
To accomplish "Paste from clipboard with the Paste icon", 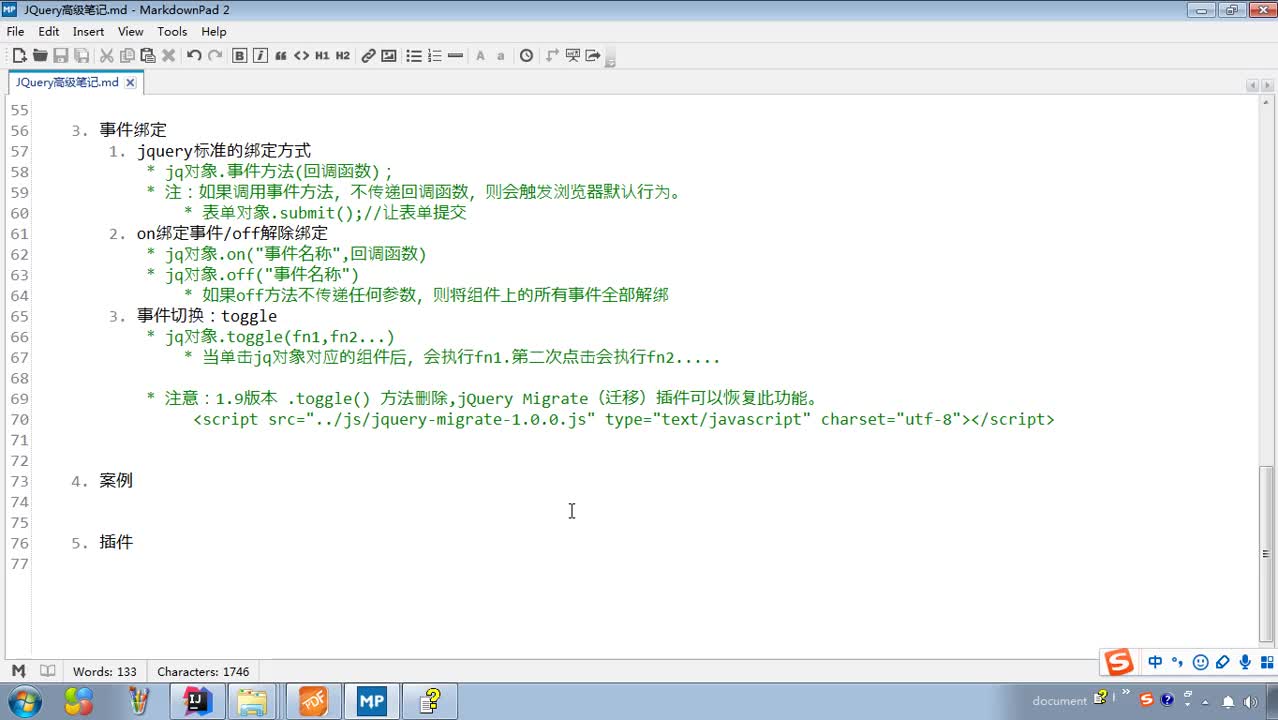I will coord(148,56).
